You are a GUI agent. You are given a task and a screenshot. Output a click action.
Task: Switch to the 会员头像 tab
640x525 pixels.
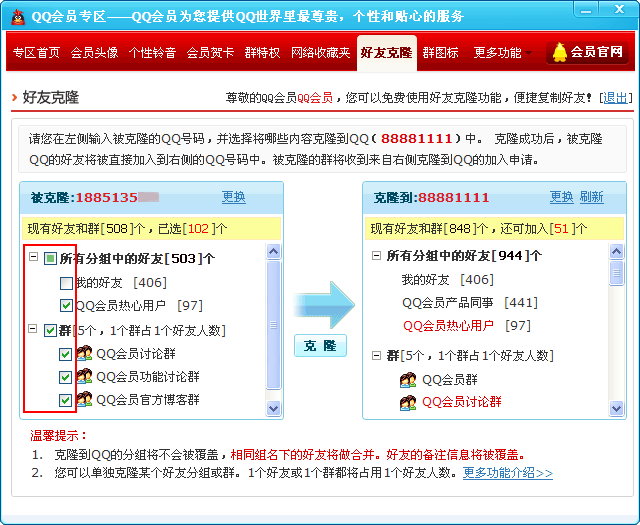(x=94, y=53)
